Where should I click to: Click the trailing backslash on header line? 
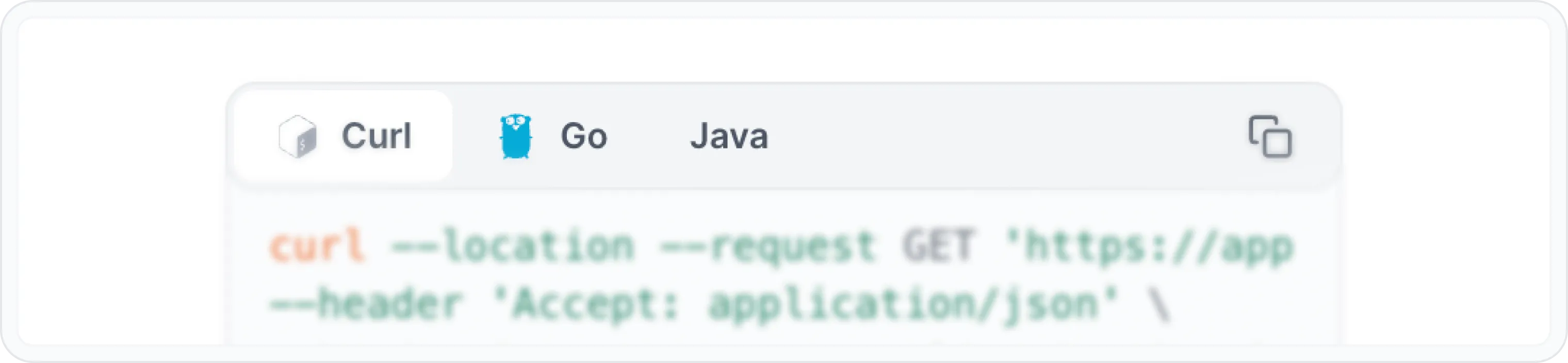(1158, 304)
